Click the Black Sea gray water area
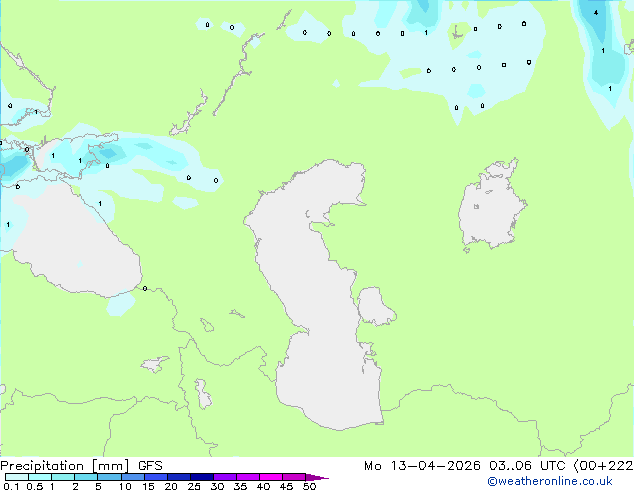 77,243
